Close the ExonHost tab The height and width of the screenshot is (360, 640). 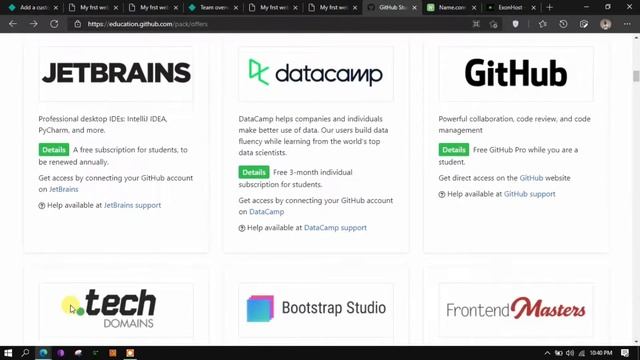[533, 7]
